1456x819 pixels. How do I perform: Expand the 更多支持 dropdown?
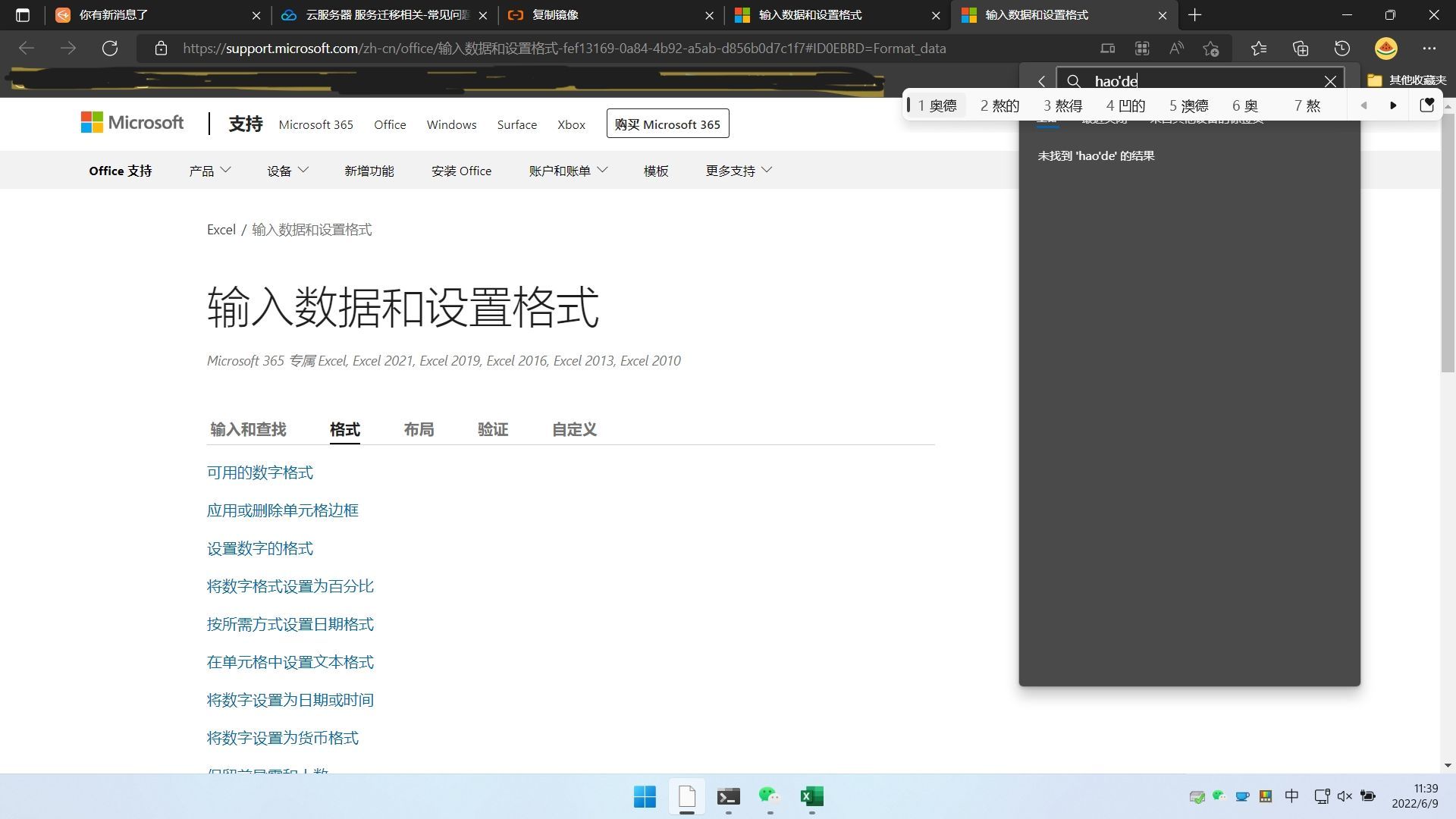pyautogui.click(x=738, y=171)
